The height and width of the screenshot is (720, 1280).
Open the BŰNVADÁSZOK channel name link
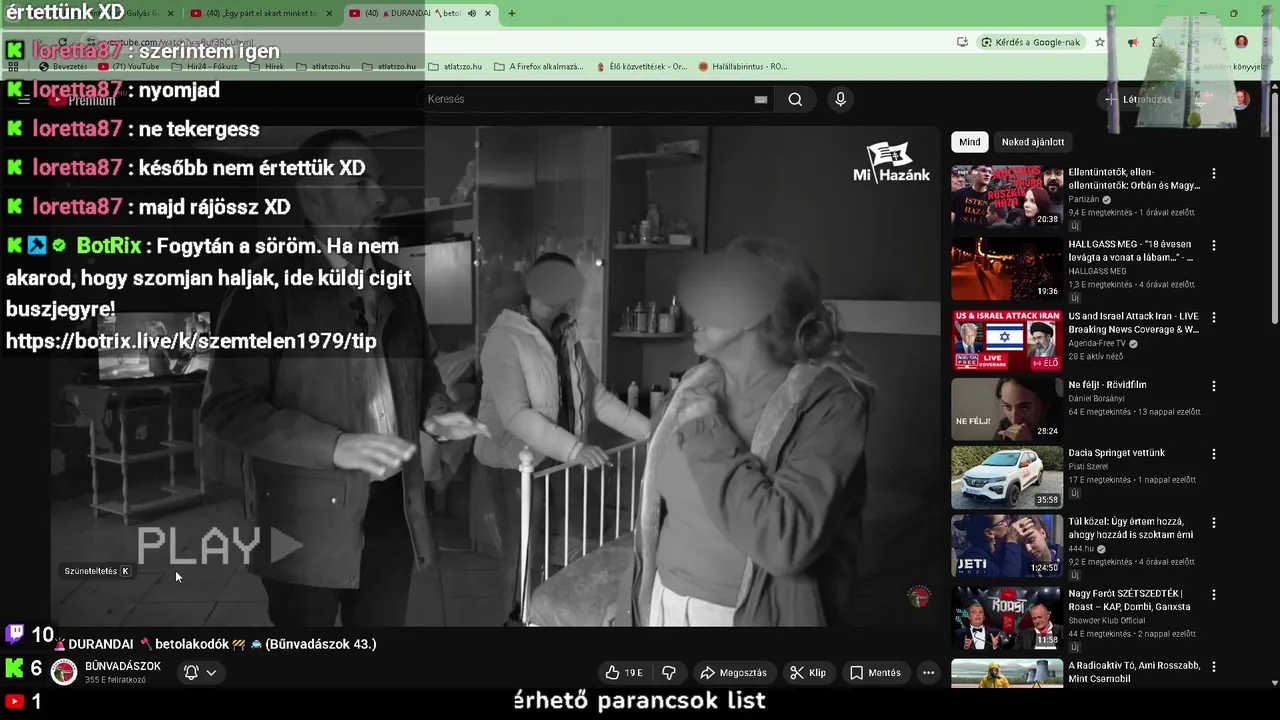coord(123,666)
